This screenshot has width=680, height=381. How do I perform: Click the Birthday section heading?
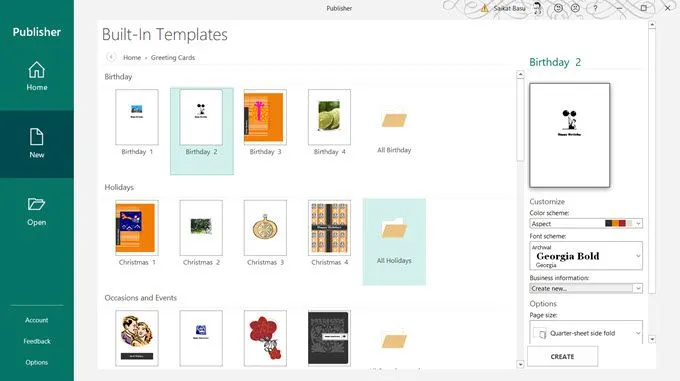coord(118,76)
